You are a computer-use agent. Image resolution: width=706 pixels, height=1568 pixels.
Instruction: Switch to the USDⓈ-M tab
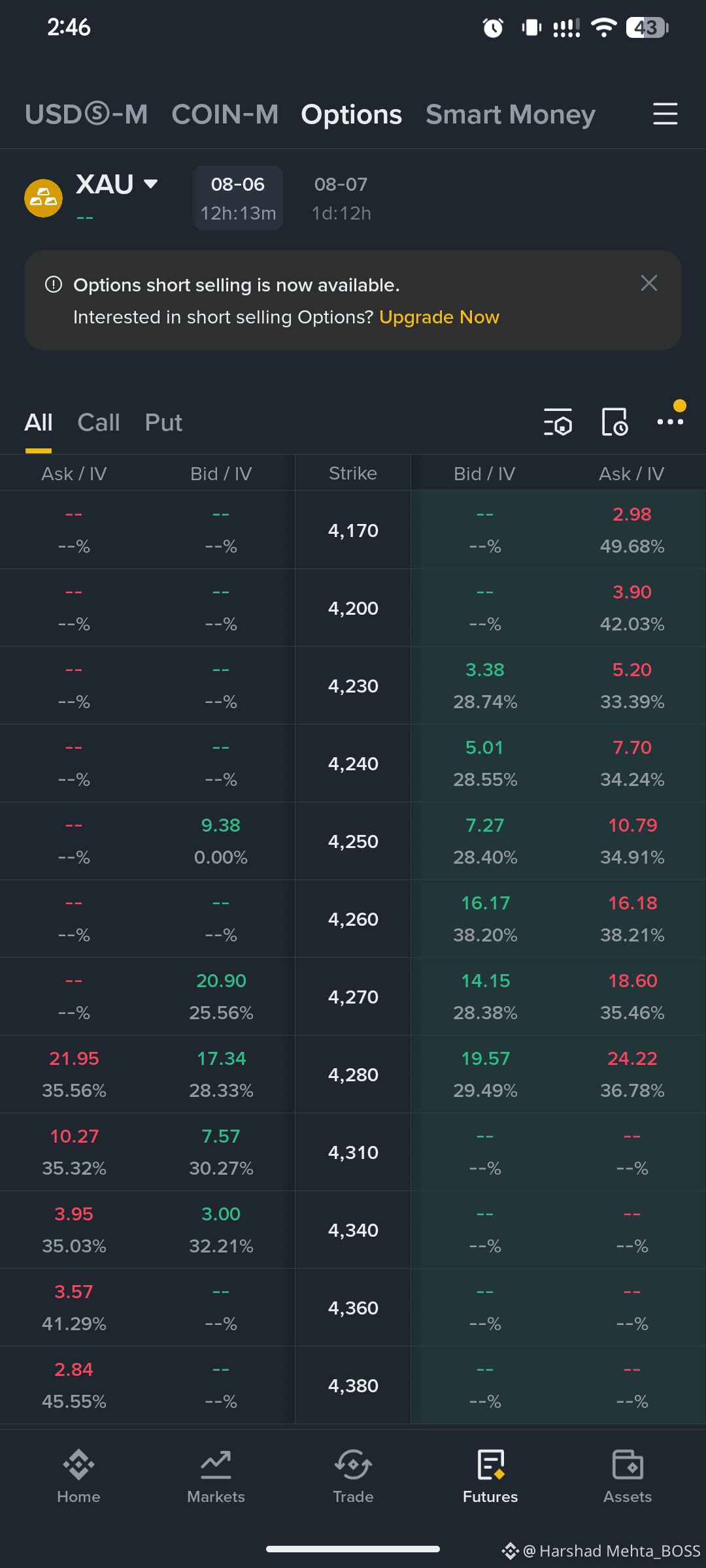coord(86,114)
